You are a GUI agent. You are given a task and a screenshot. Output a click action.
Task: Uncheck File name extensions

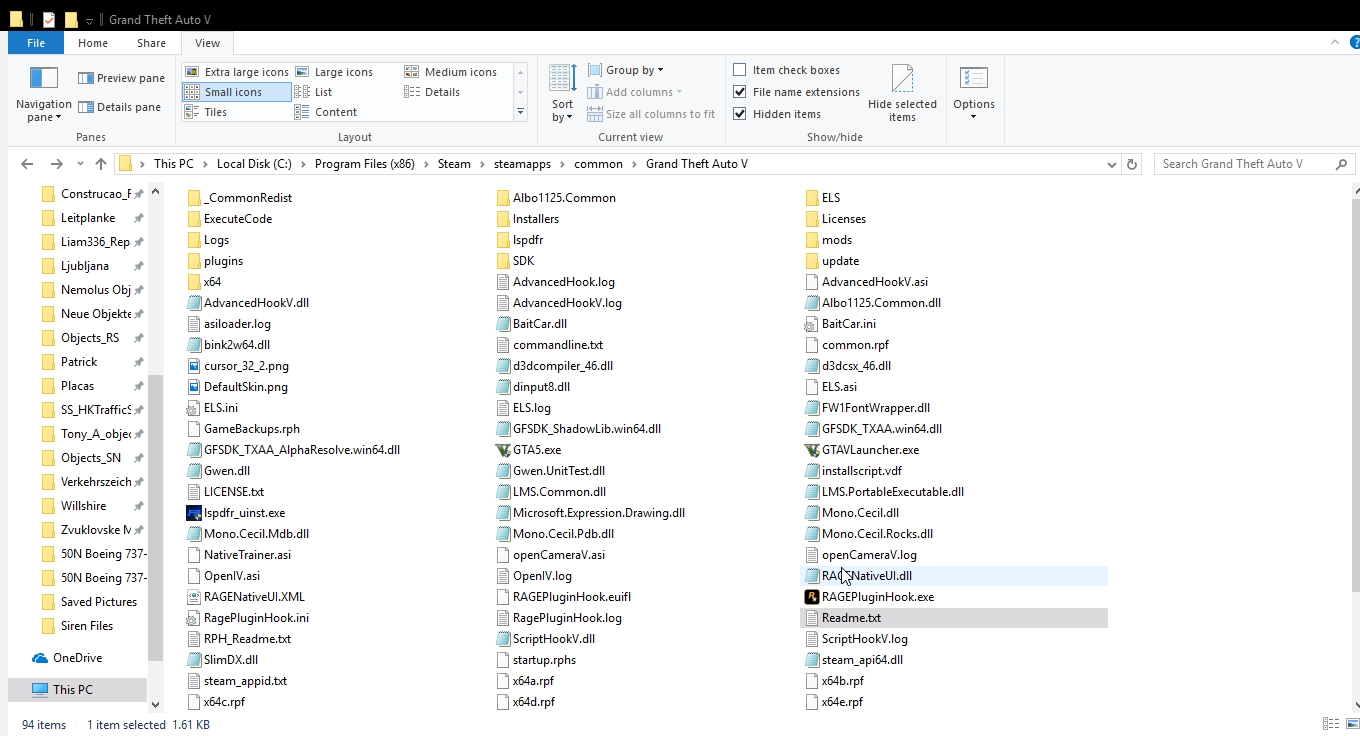coord(740,92)
